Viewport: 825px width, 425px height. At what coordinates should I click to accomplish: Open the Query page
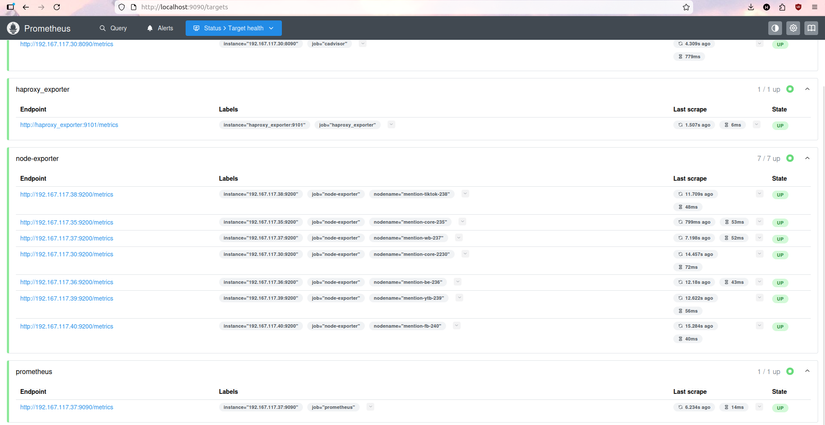pos(113,28)
